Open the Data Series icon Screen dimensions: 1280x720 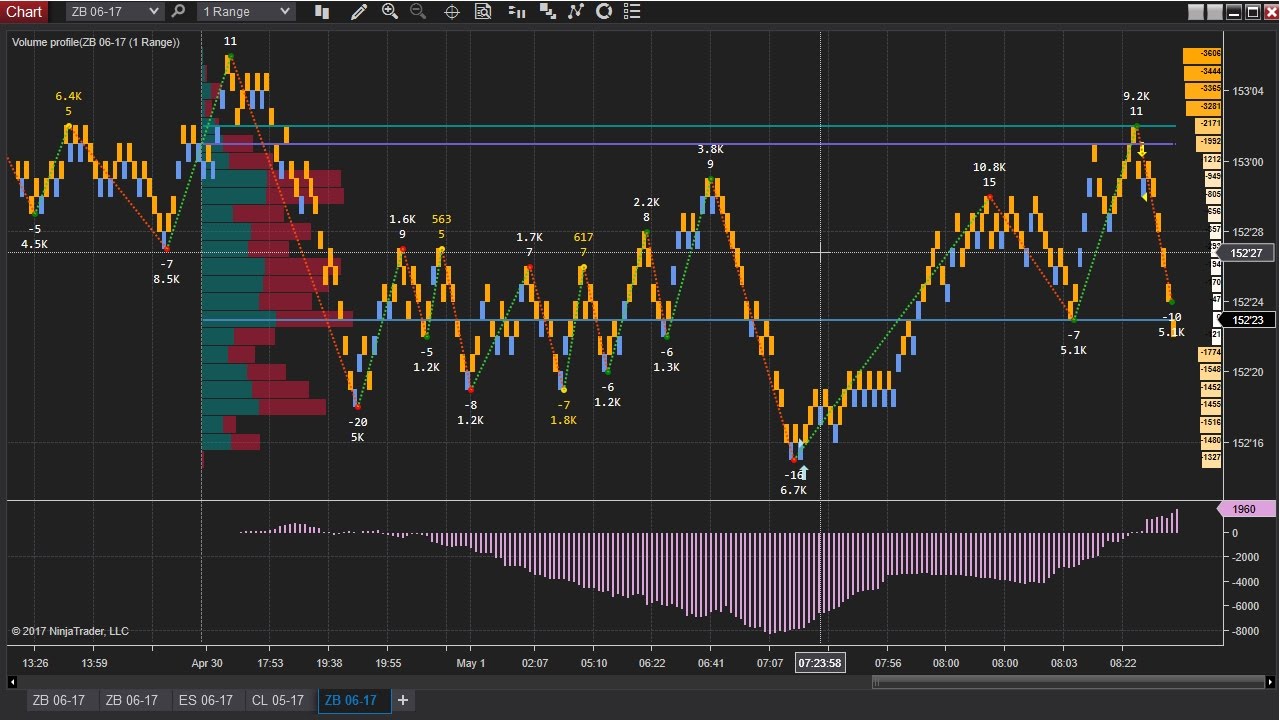pyautogui.click(x=547, y=11)
